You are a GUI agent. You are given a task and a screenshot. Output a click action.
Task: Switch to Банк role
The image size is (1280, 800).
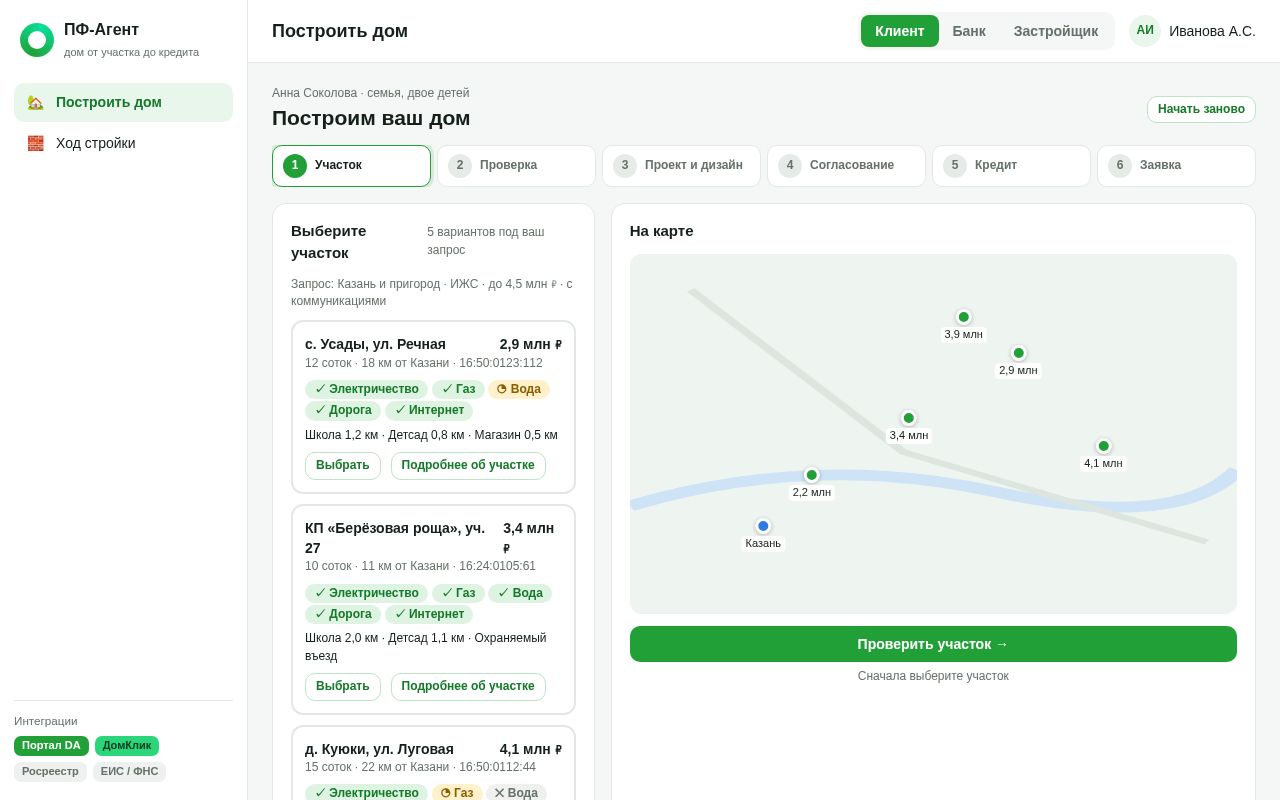969,31
